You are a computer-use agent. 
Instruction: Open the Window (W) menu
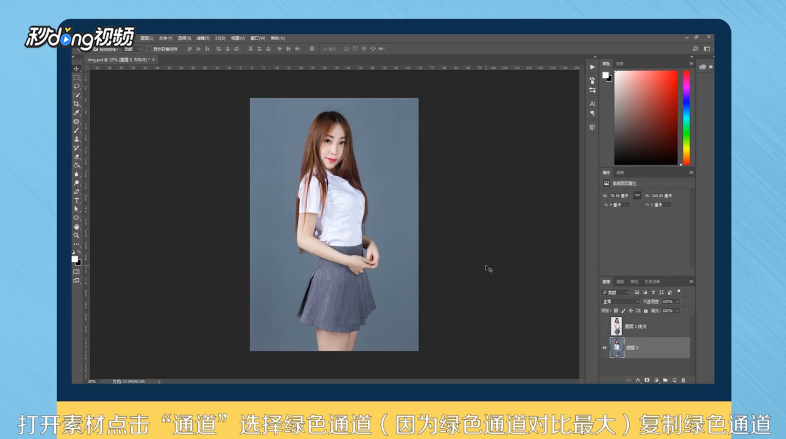click(x=257, y=38)
